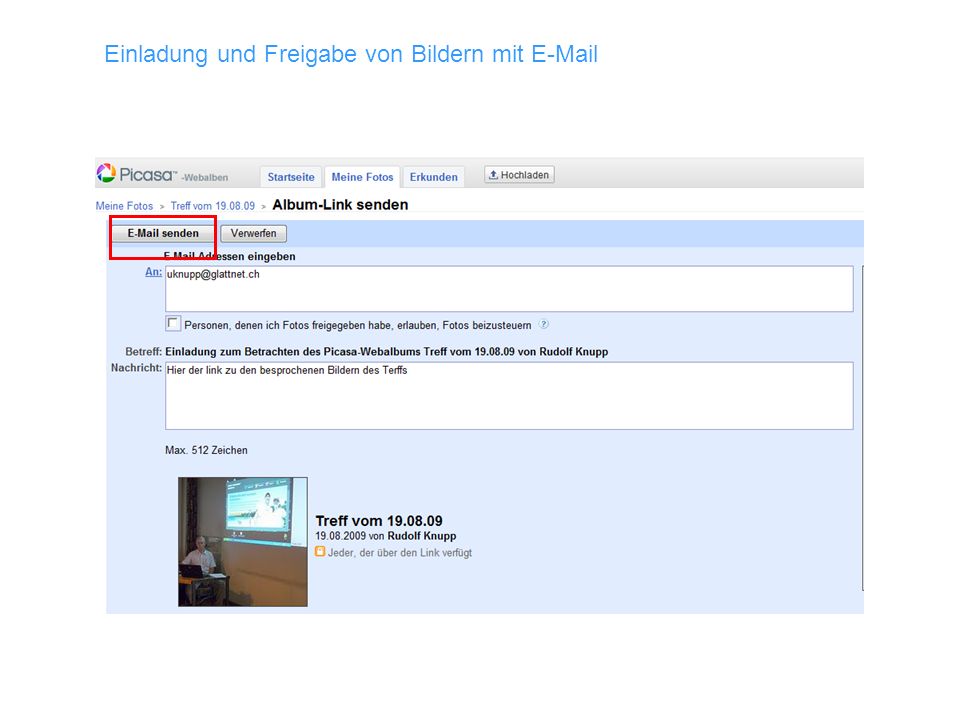Click the orange album visibility icon
Screen dimensions: 960x720
tap(320, 552)
